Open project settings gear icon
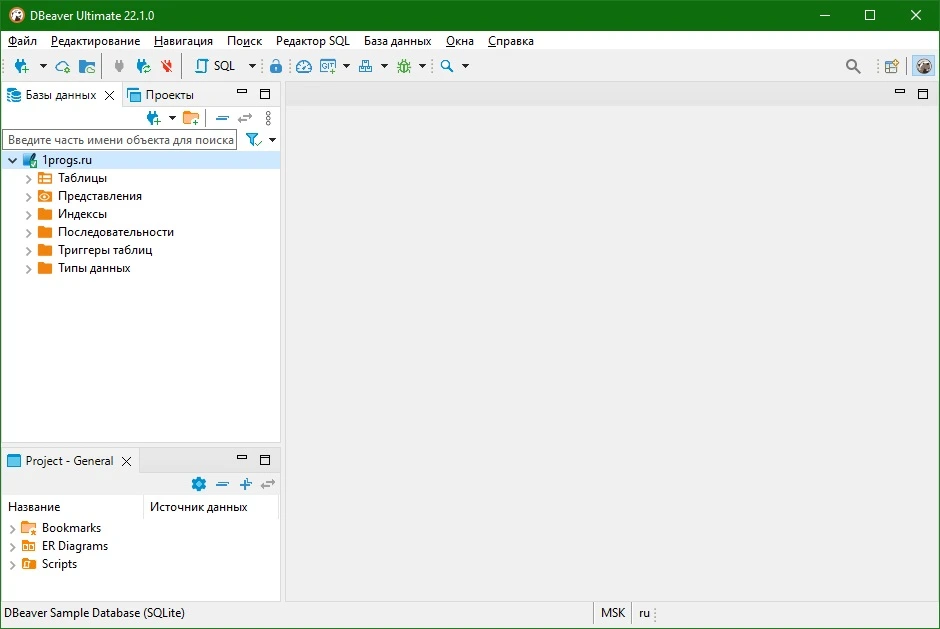 199,484
